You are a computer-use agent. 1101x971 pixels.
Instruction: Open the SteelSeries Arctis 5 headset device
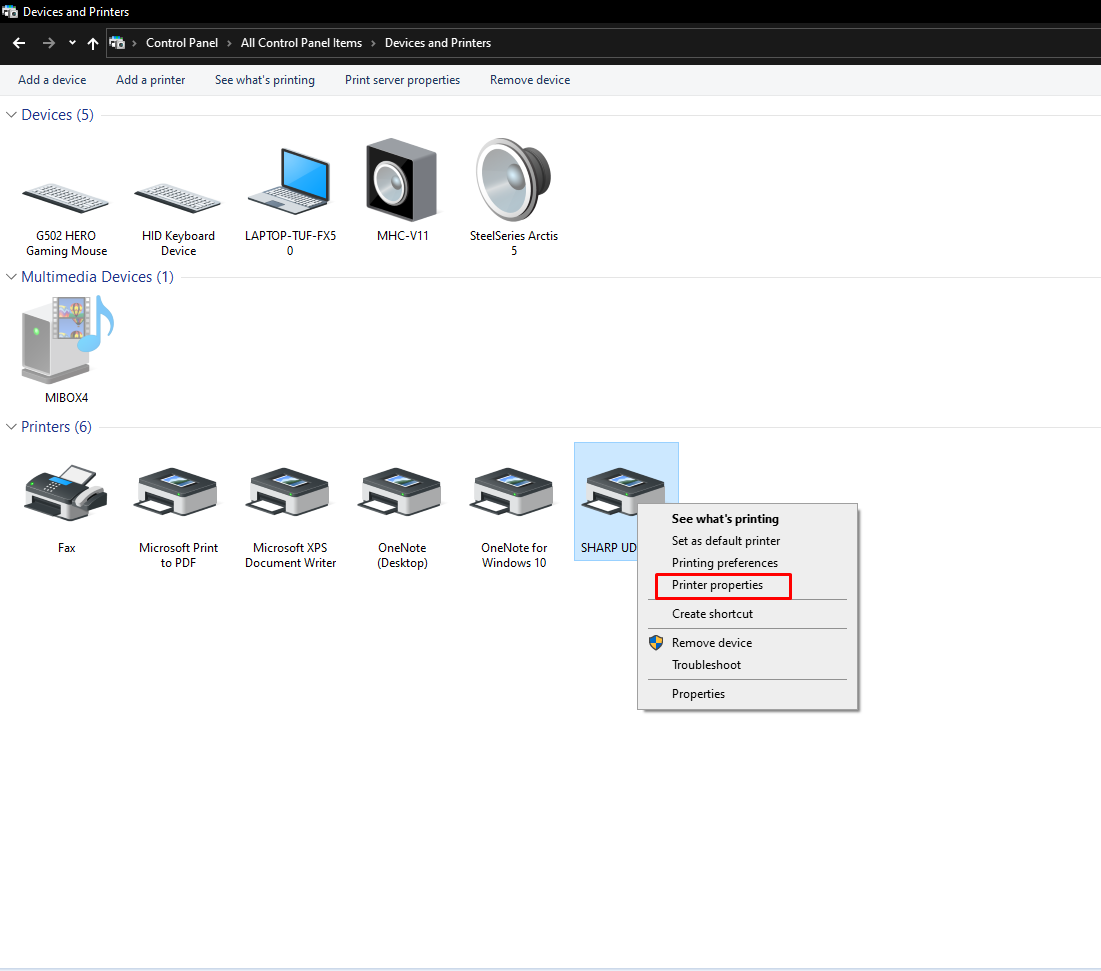click(x=514, y=185)
